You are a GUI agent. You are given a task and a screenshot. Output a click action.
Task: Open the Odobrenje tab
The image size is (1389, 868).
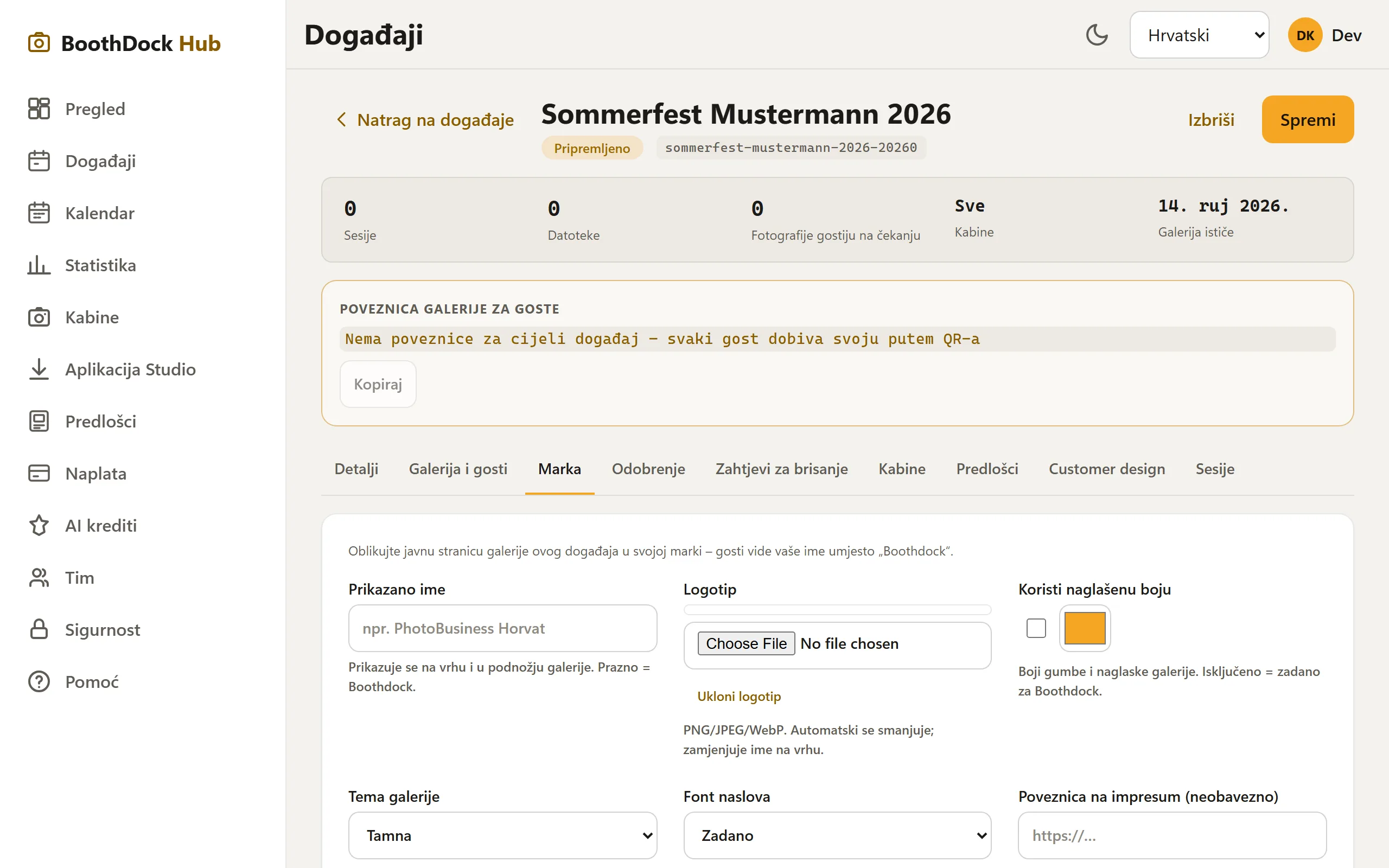click(x=648, y=469)
